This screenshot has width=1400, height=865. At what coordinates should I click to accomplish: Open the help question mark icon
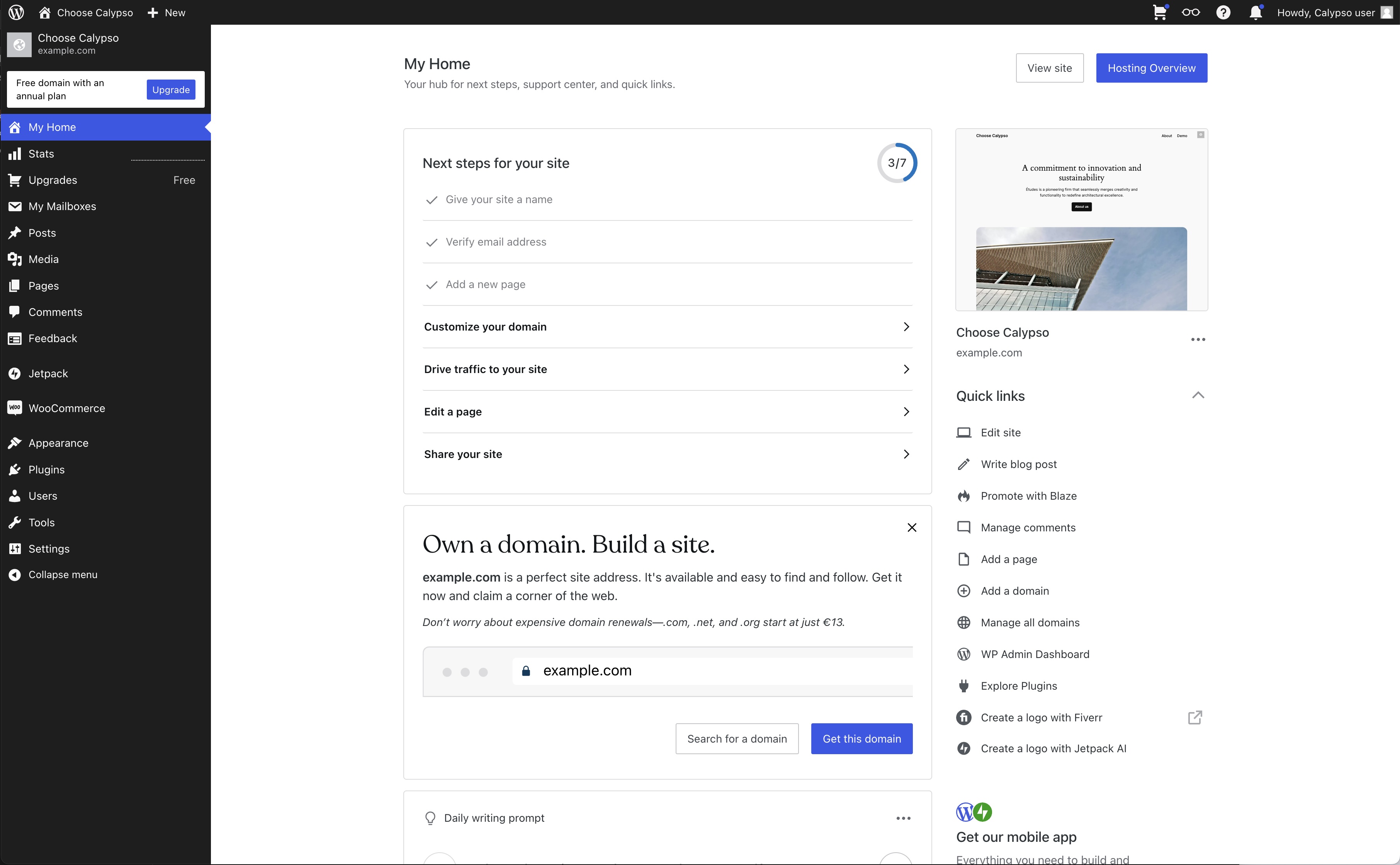(x=1223, y=13)
